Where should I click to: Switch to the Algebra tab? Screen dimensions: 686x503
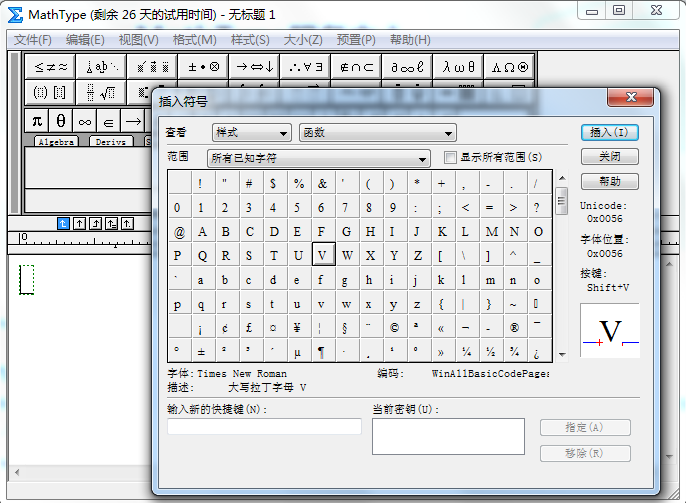[x=56, y=141]
